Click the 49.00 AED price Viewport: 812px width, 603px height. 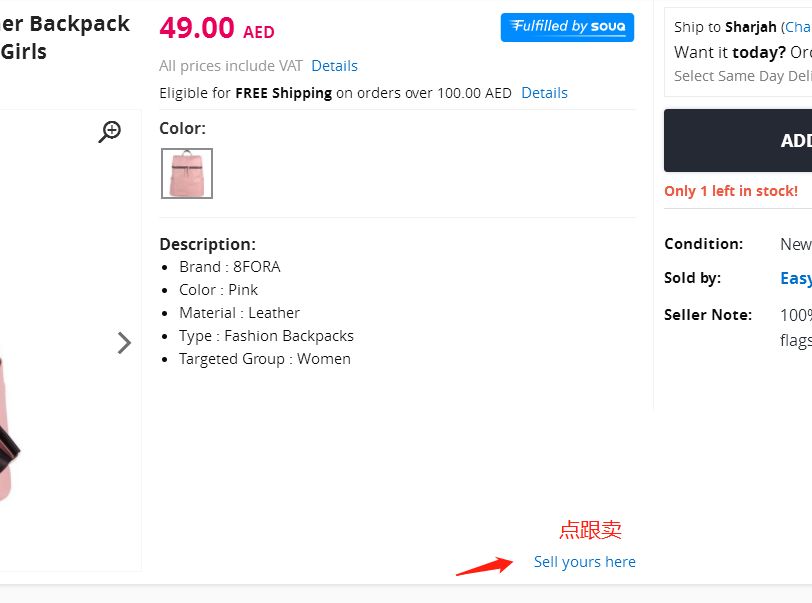pyautogui.click(x=216, y=29)
